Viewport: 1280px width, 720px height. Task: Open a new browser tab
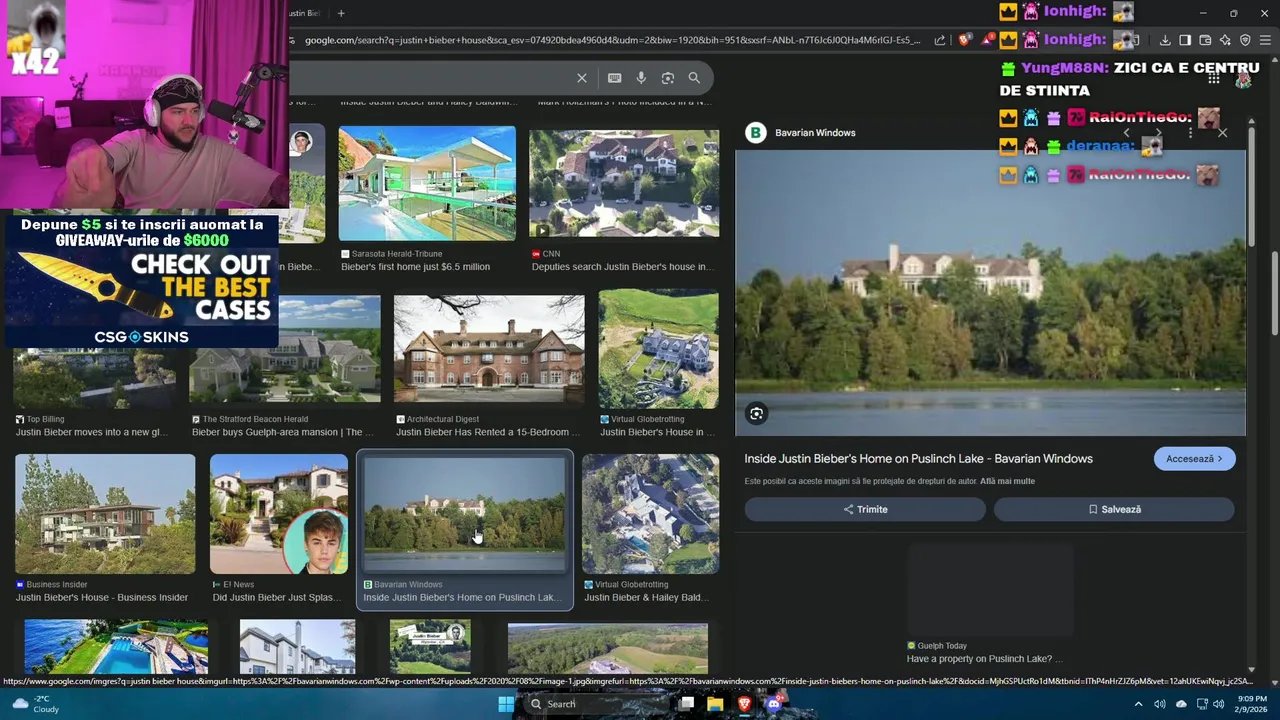(x=341, y=13)
